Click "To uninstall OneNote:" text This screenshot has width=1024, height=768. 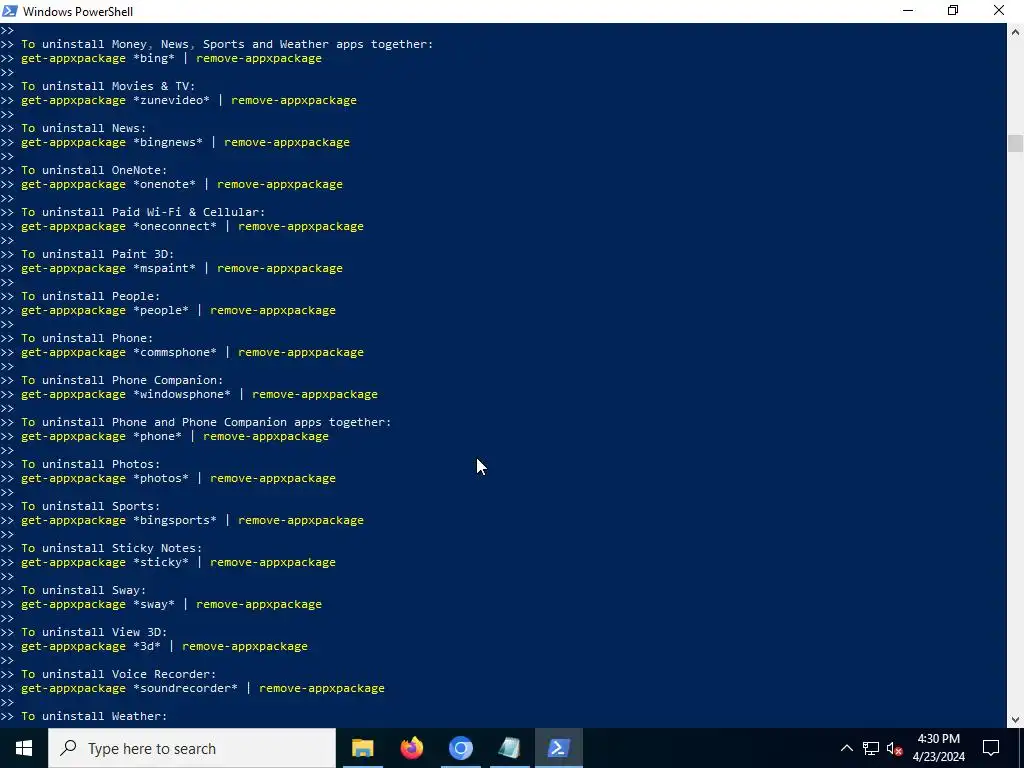tap(94, 170)
